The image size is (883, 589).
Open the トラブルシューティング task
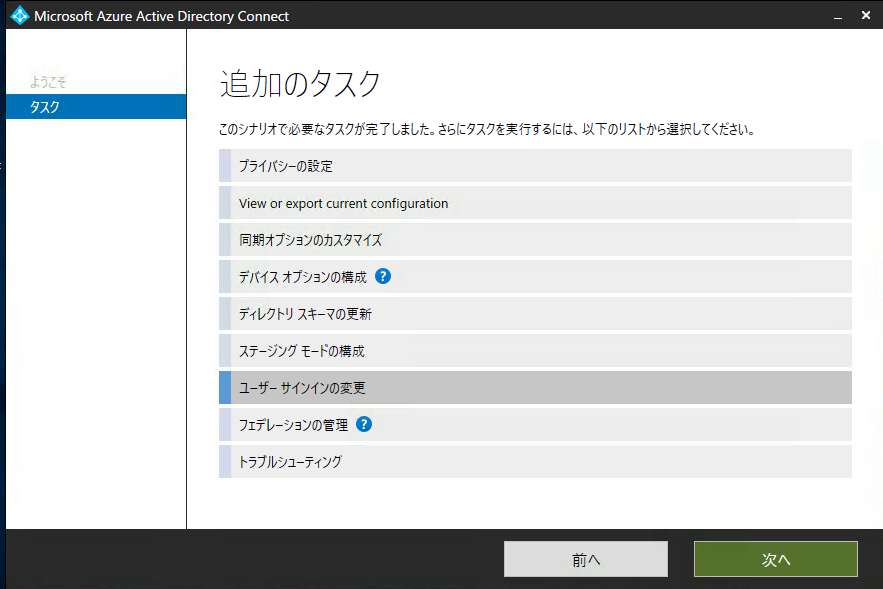click(x=535, y=462)
